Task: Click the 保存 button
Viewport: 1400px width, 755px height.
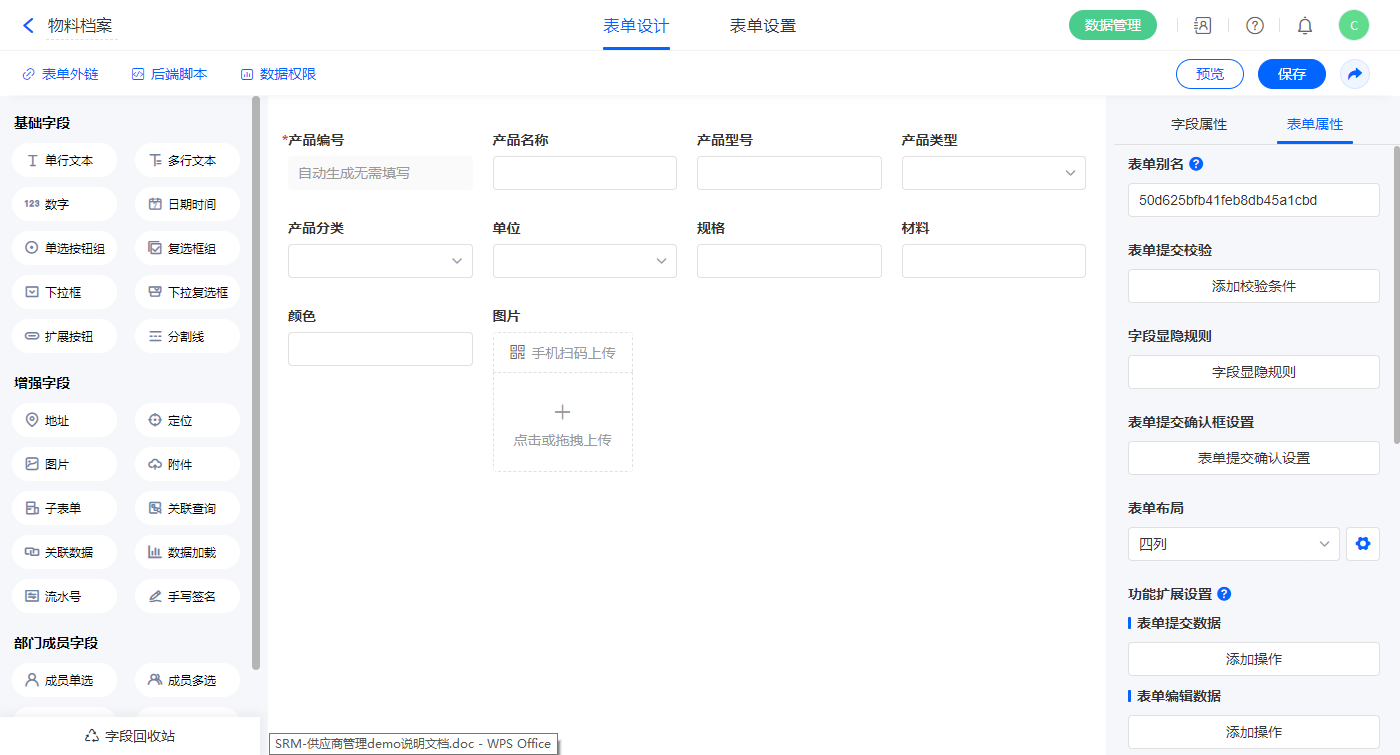Action: pyautogui.click(x=1291, y=74)
